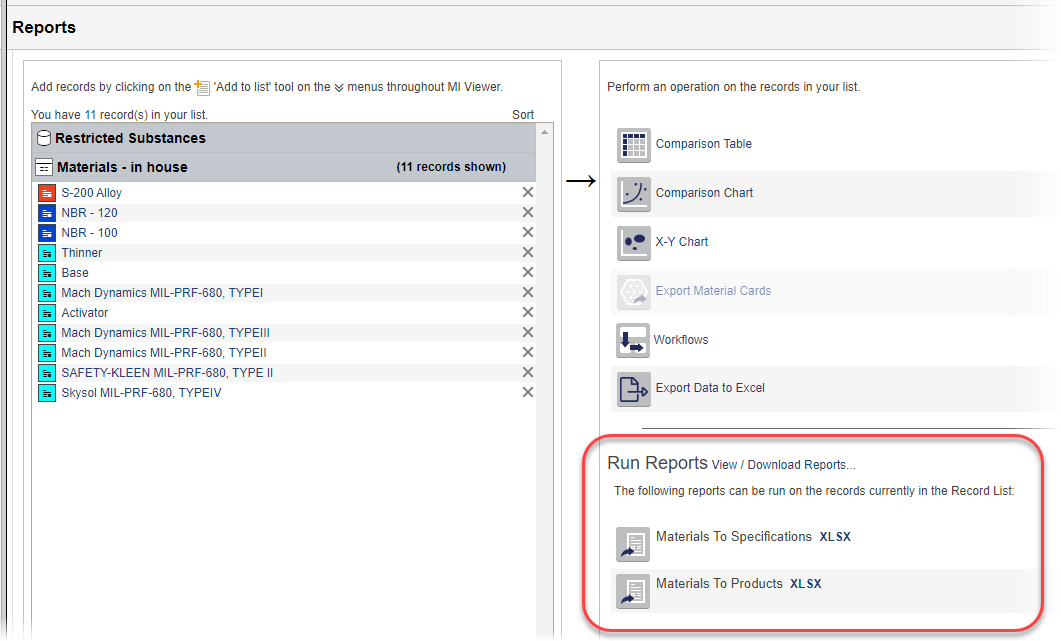Remove Mach Dynamics MIL-PRF-680, TYPEI record
Screen dimensions: 1061x641
[x=528, y=292]
